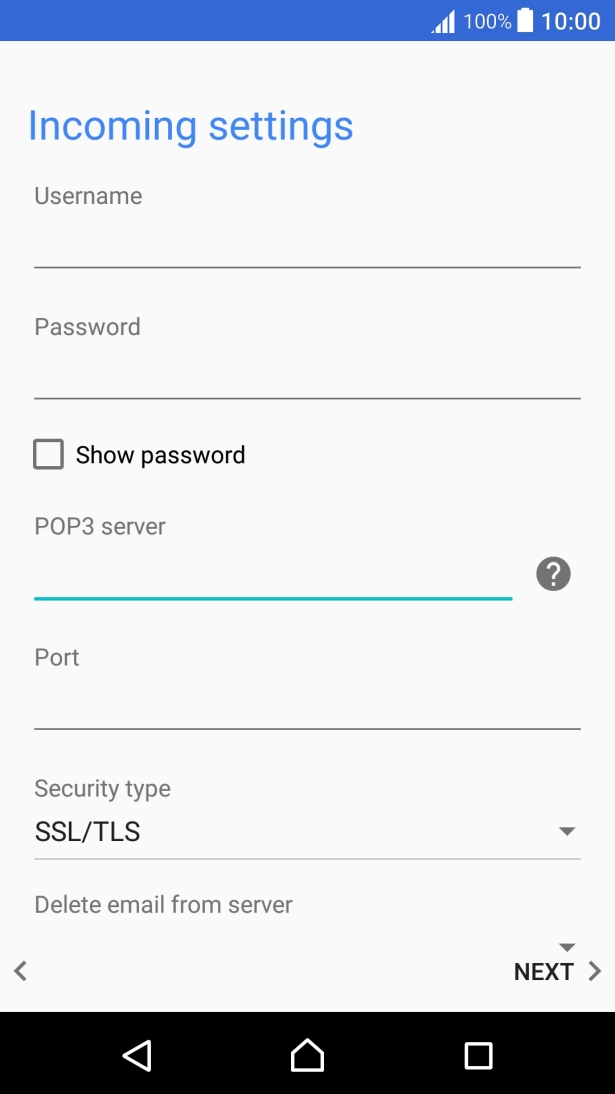Open the recent apps overview button
This screenshot has height=1094, width=615.
(x=478, y=1055)
